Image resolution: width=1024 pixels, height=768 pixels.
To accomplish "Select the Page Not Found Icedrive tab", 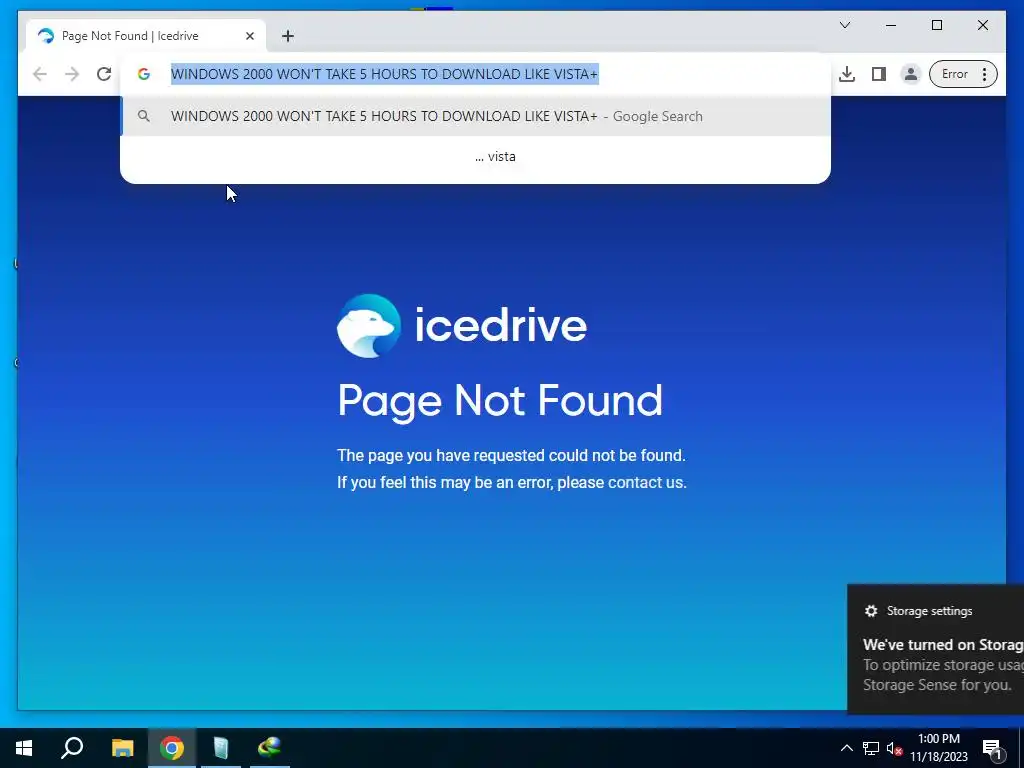I will (146, 36).
